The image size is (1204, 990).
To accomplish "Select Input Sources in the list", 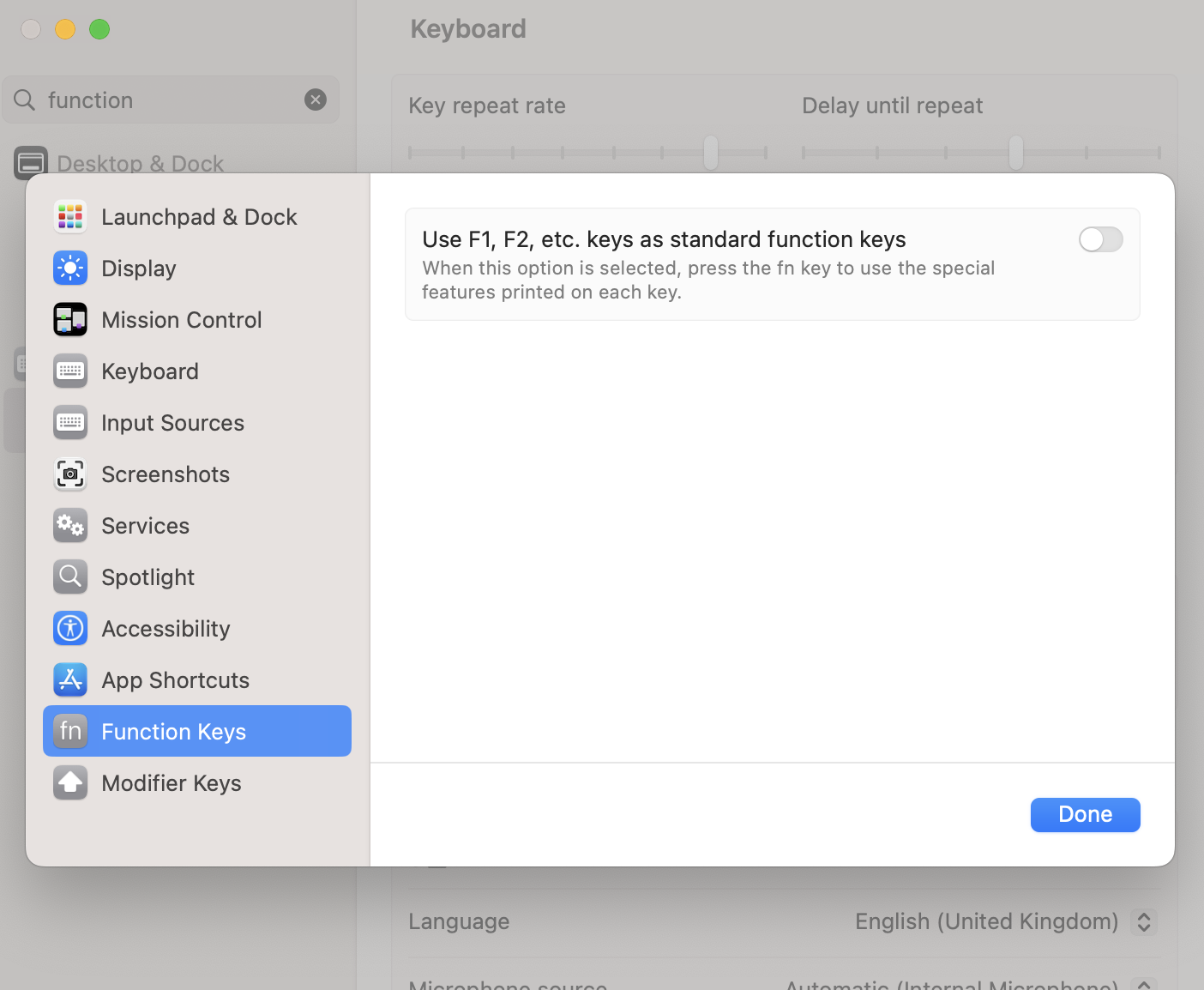I will click(x=172, y=423).
